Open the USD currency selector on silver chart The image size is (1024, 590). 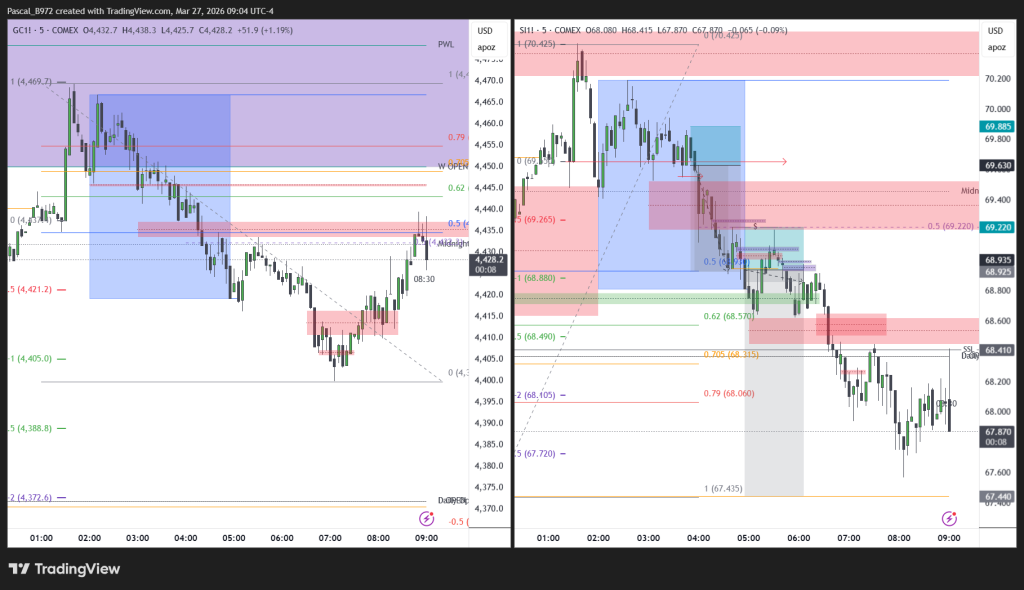[x=996, y=31]
